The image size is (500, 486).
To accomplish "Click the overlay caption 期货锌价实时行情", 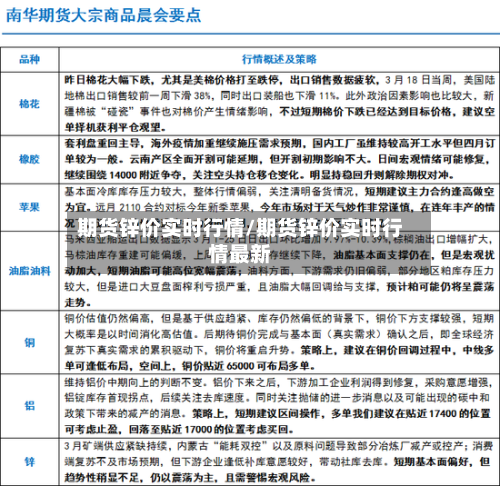I will click(239, 241).
